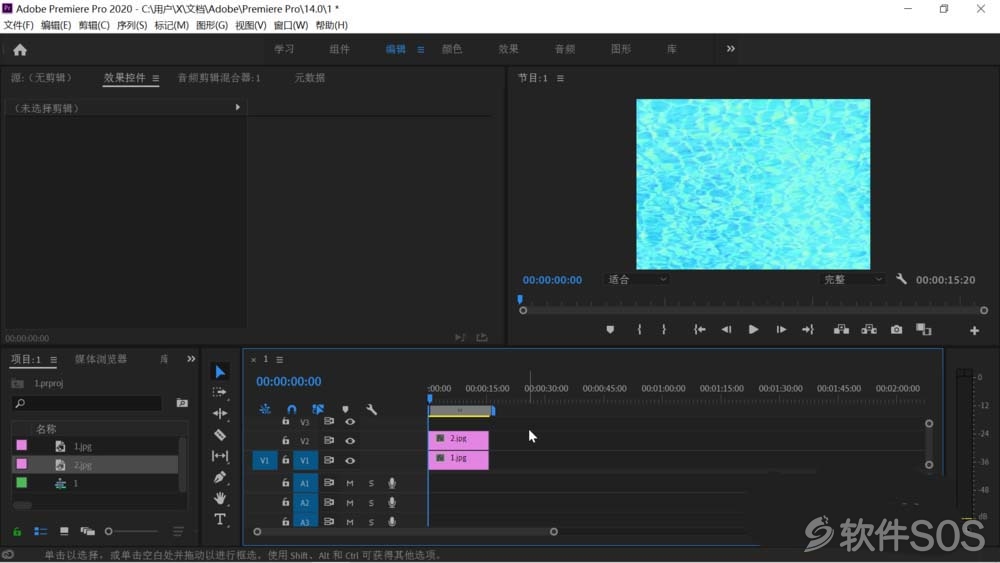The width and height of the screenshot is (1000, 563).
Task: Click Go to Out point button
Action: coord(808,330)
